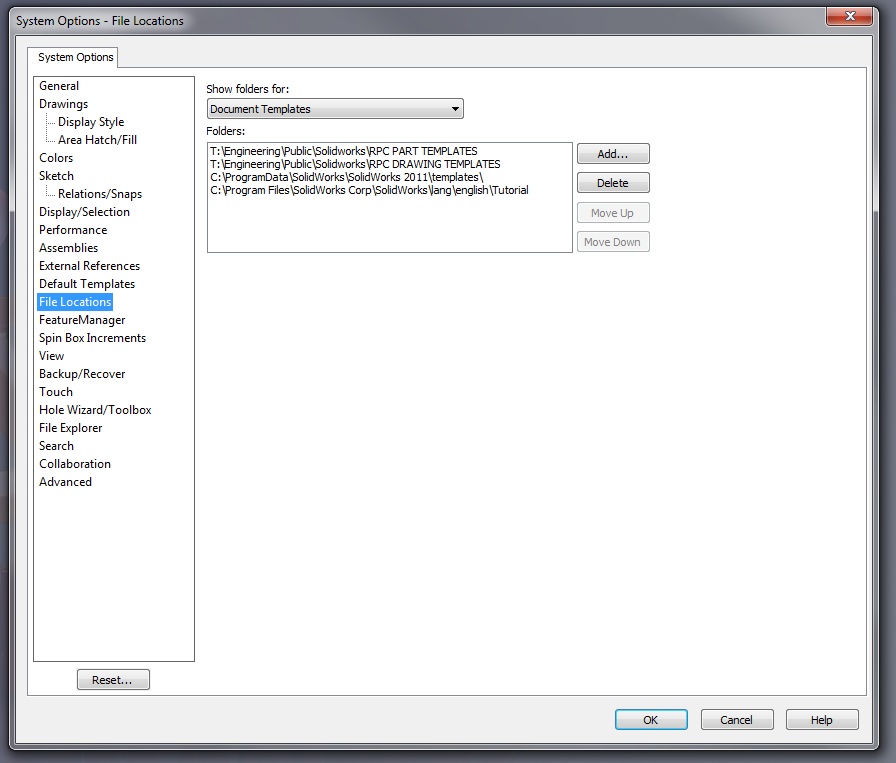
Task: Open Backup/Recover options
Action: [x=82, y=374]
